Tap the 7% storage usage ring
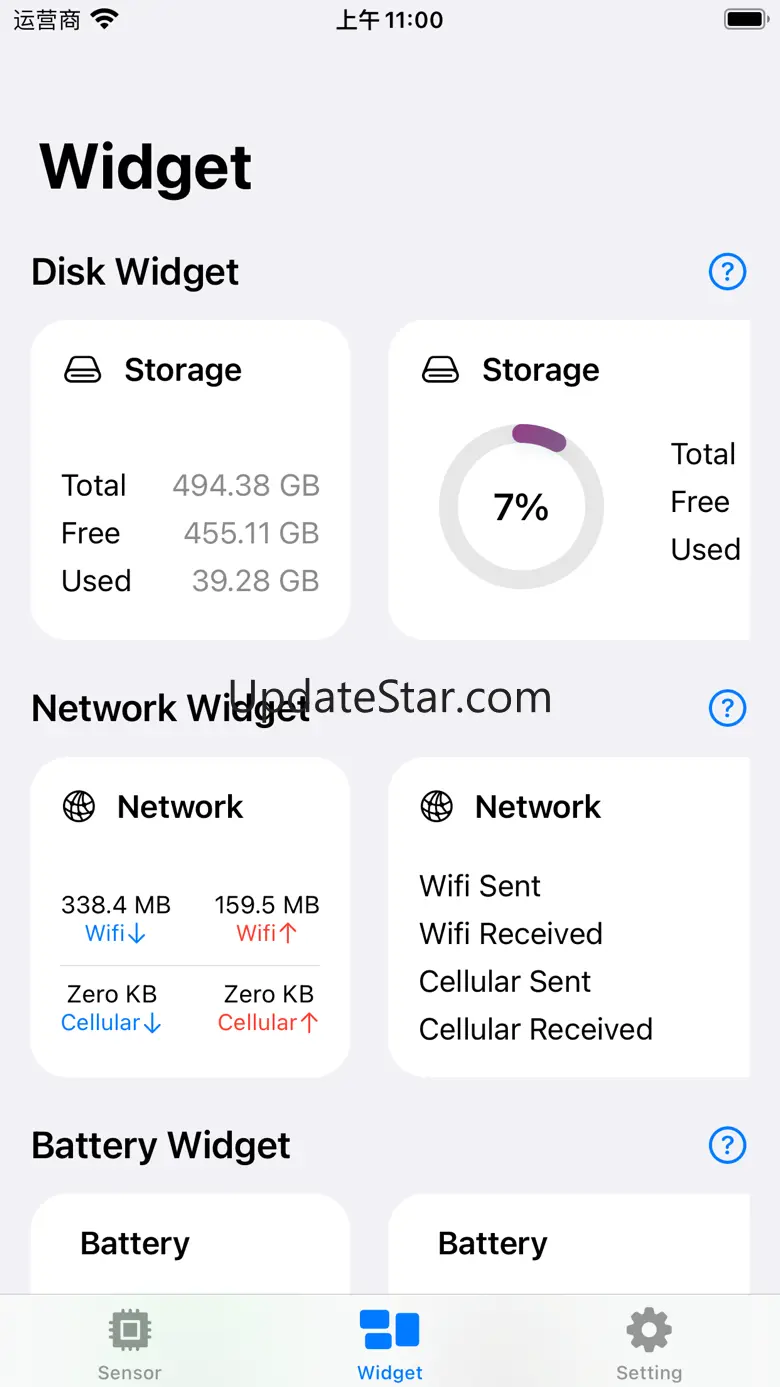780x1387 pixels. click(521, 507)
